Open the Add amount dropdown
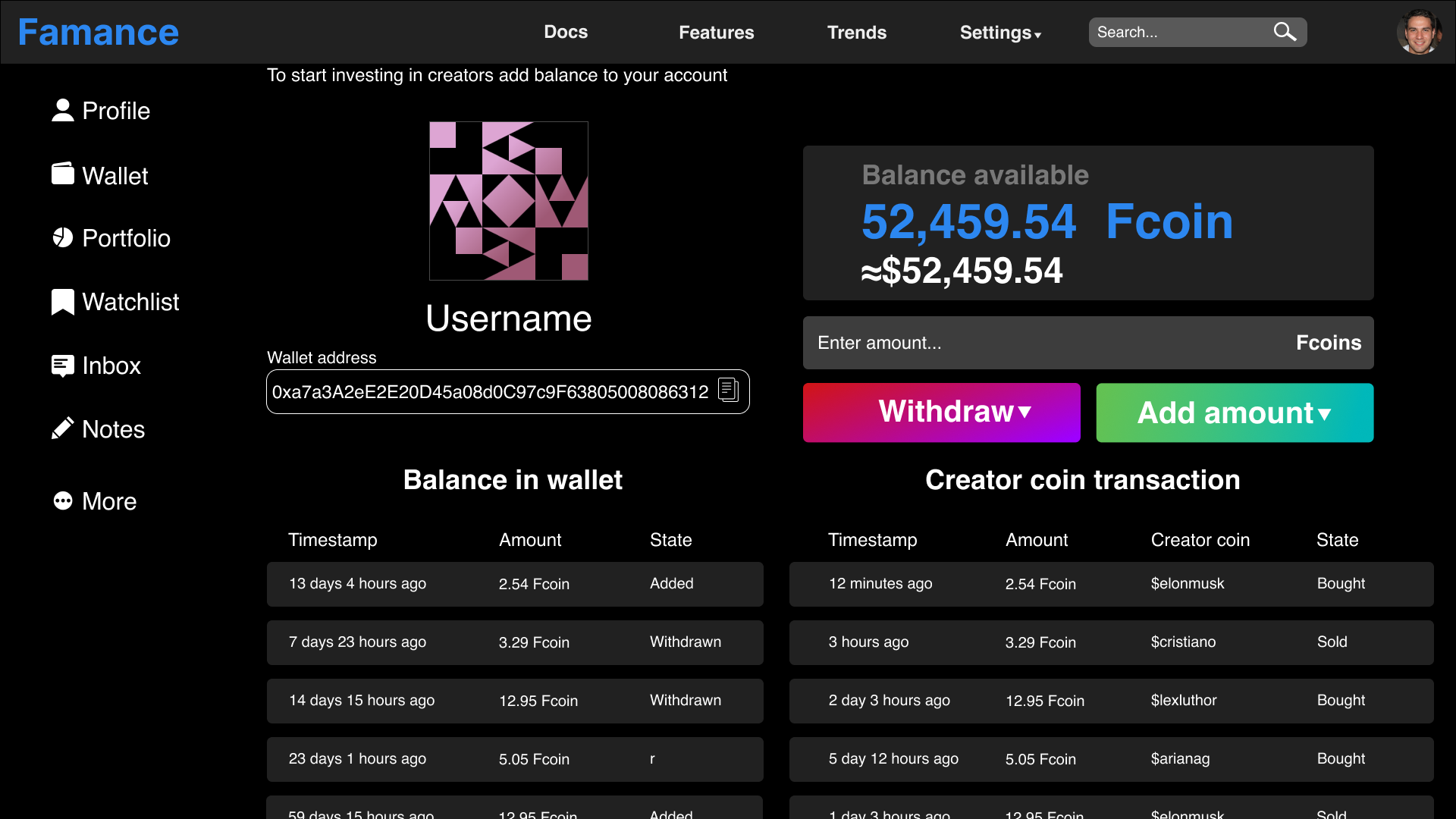1456x819 pixels. click(1234, 413)
